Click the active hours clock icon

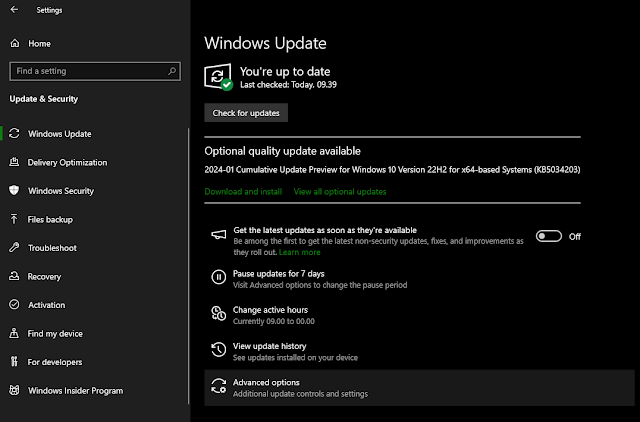(219, 313)
